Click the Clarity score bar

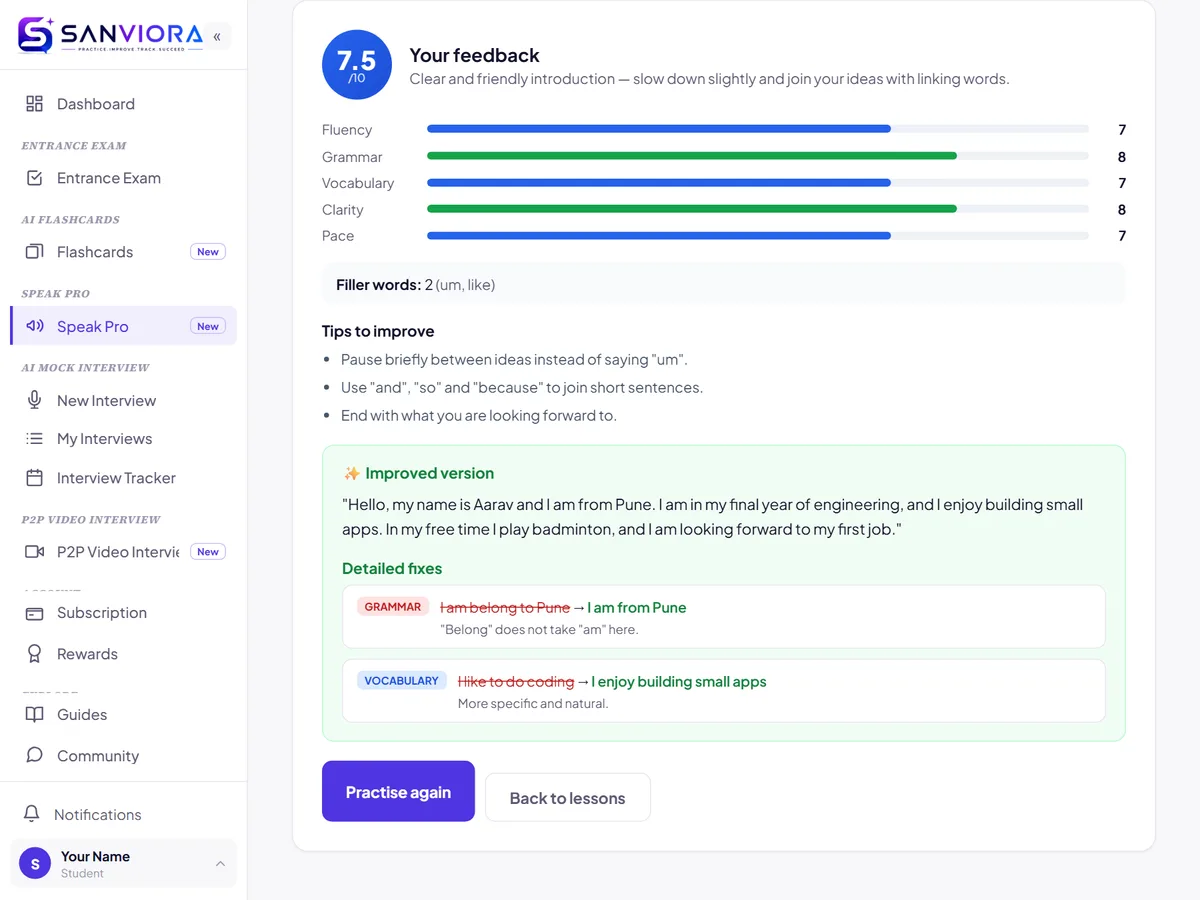click(x=758, y=209)
